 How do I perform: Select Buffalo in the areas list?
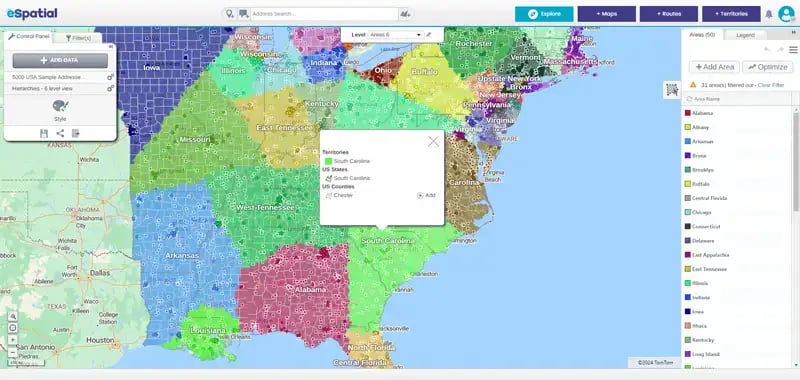pyautogui.click(x=701, y=184)
